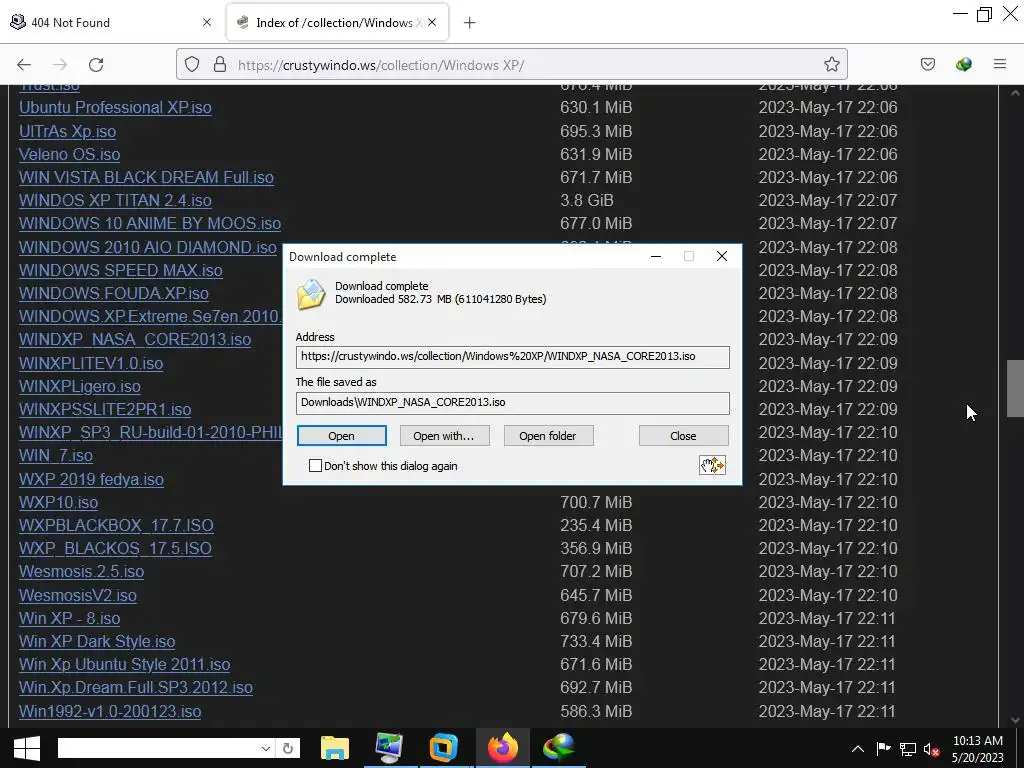Viewport: 1024px width, 768px height.
Task: Click the scrollbar down arrow
Action: coord(1014,720)
